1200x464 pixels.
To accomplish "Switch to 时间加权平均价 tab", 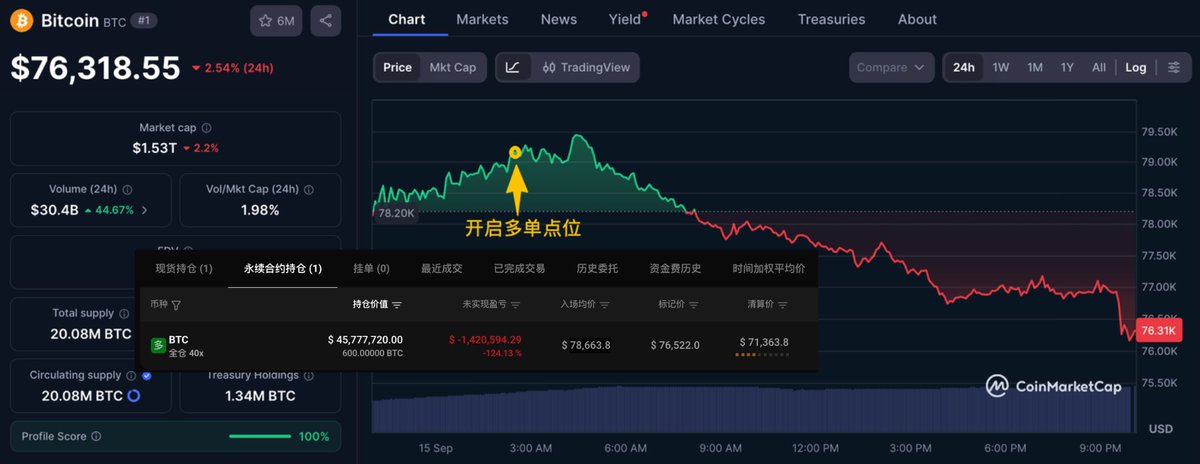I will tap(768, 268).
